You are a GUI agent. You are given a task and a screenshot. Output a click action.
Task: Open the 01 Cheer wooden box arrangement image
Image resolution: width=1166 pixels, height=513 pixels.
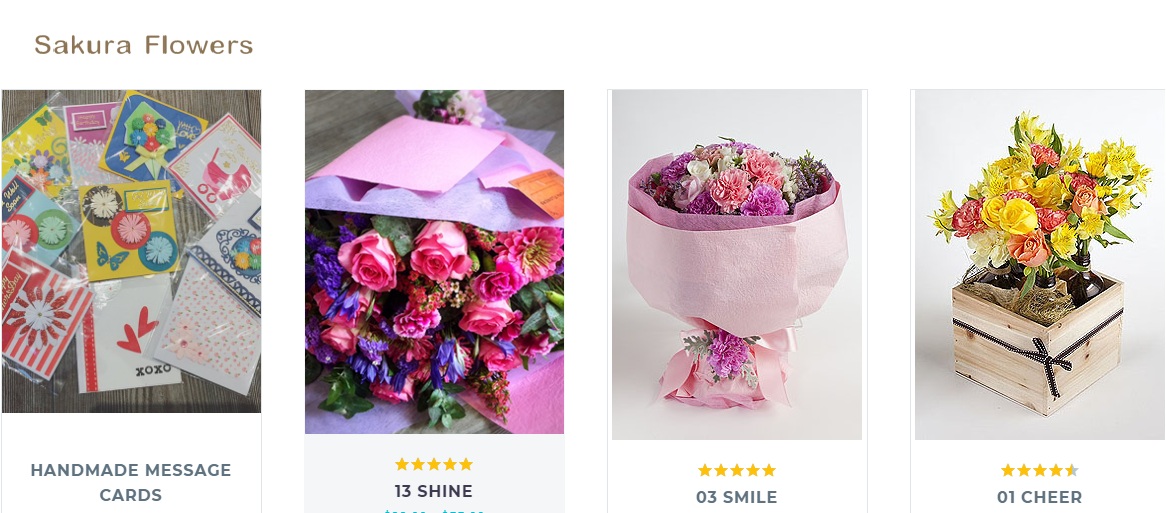pos(1040,265)
